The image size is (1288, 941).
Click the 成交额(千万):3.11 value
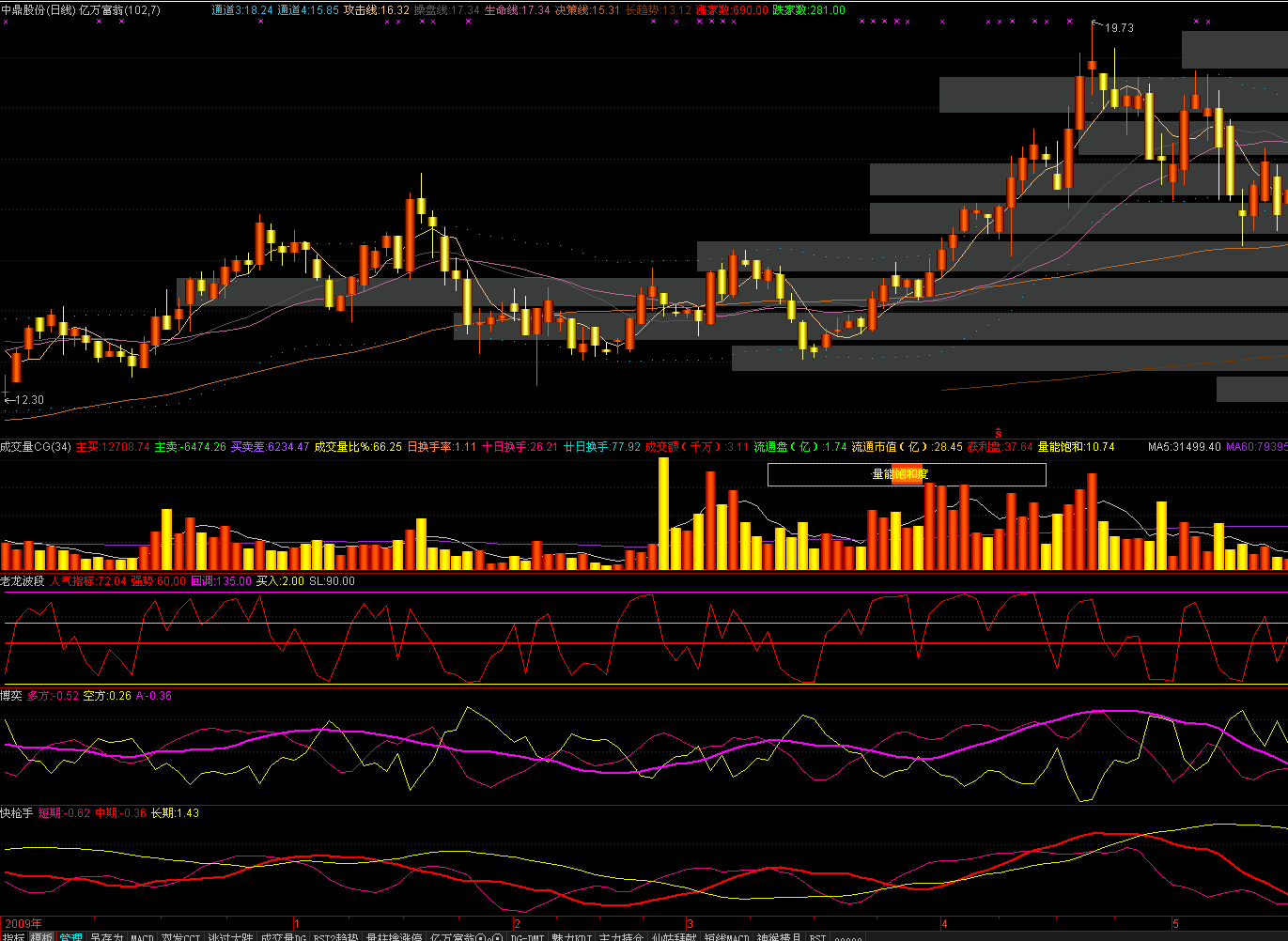pos(697,447)
